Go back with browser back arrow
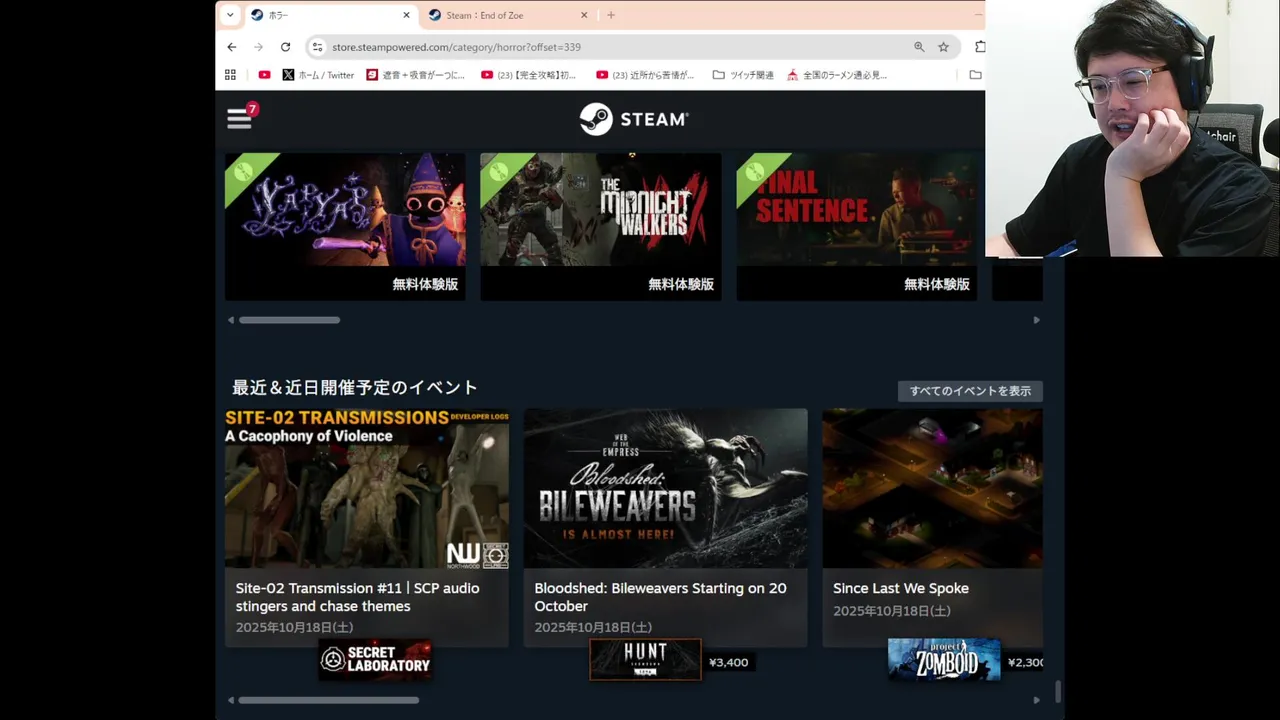 coord(232,47)
